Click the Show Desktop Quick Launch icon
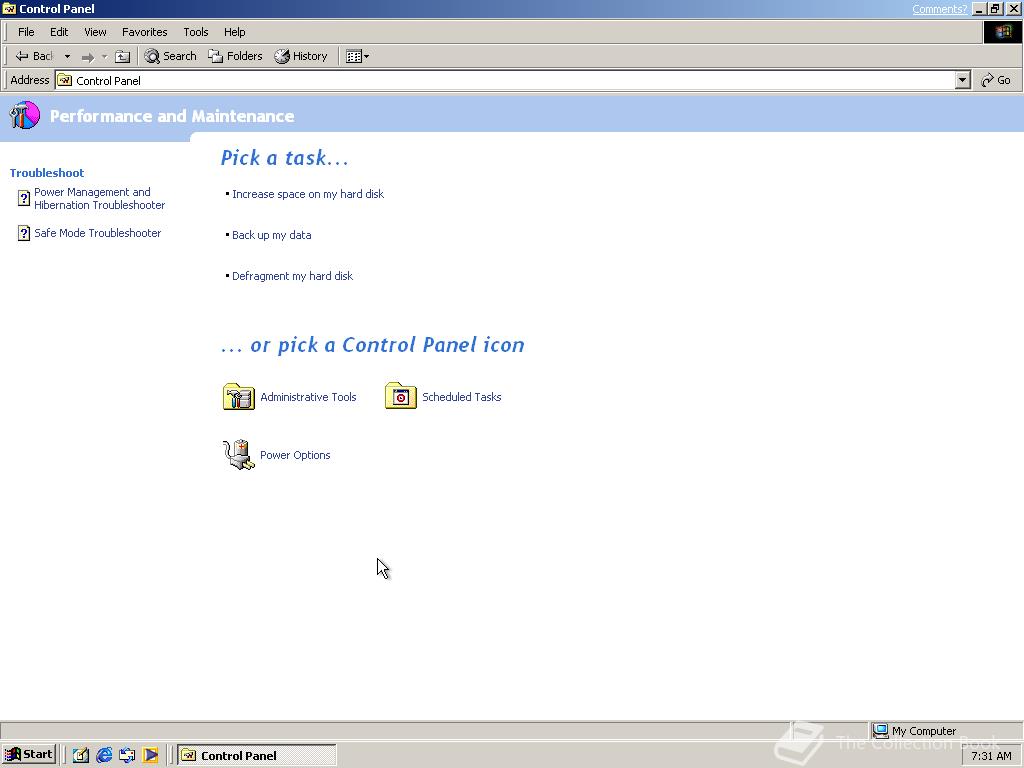This screenshot has width=1024, height=768. click(x=80, y=756)
